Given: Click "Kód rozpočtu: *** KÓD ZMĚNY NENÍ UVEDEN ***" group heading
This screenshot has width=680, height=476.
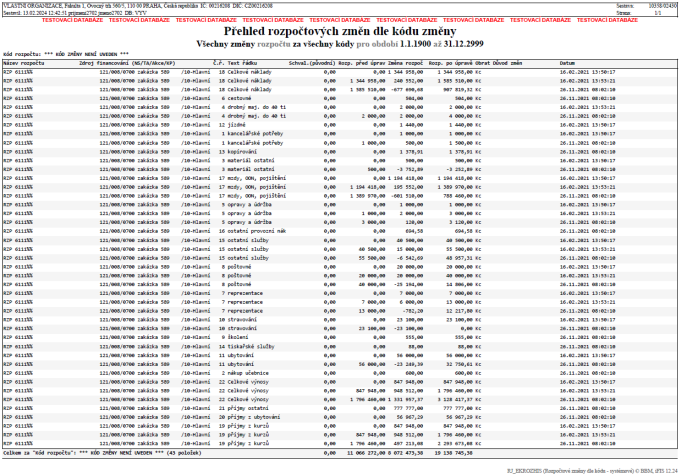Looking at the screenshot, I should [x=66, y=54].
